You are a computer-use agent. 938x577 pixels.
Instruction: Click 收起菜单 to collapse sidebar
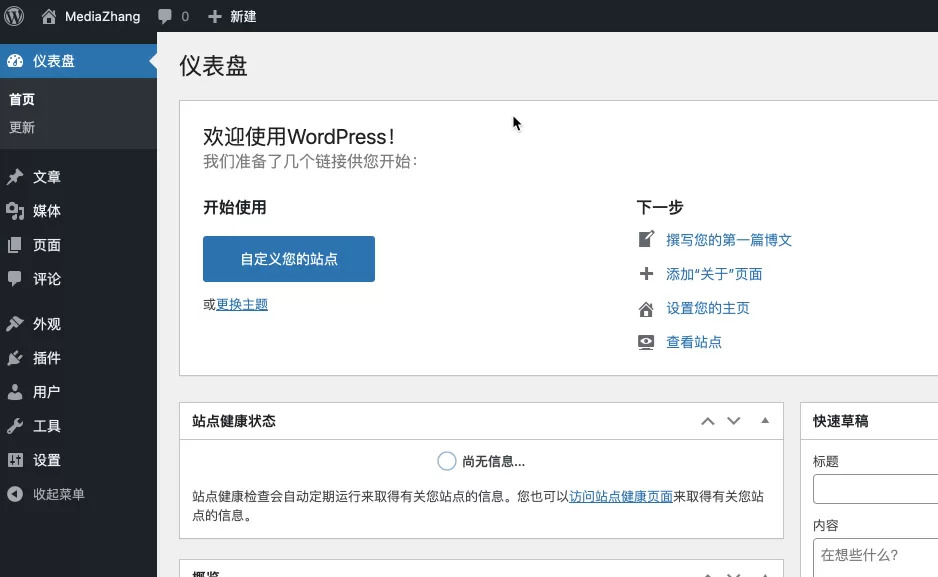tap(59, 494)
